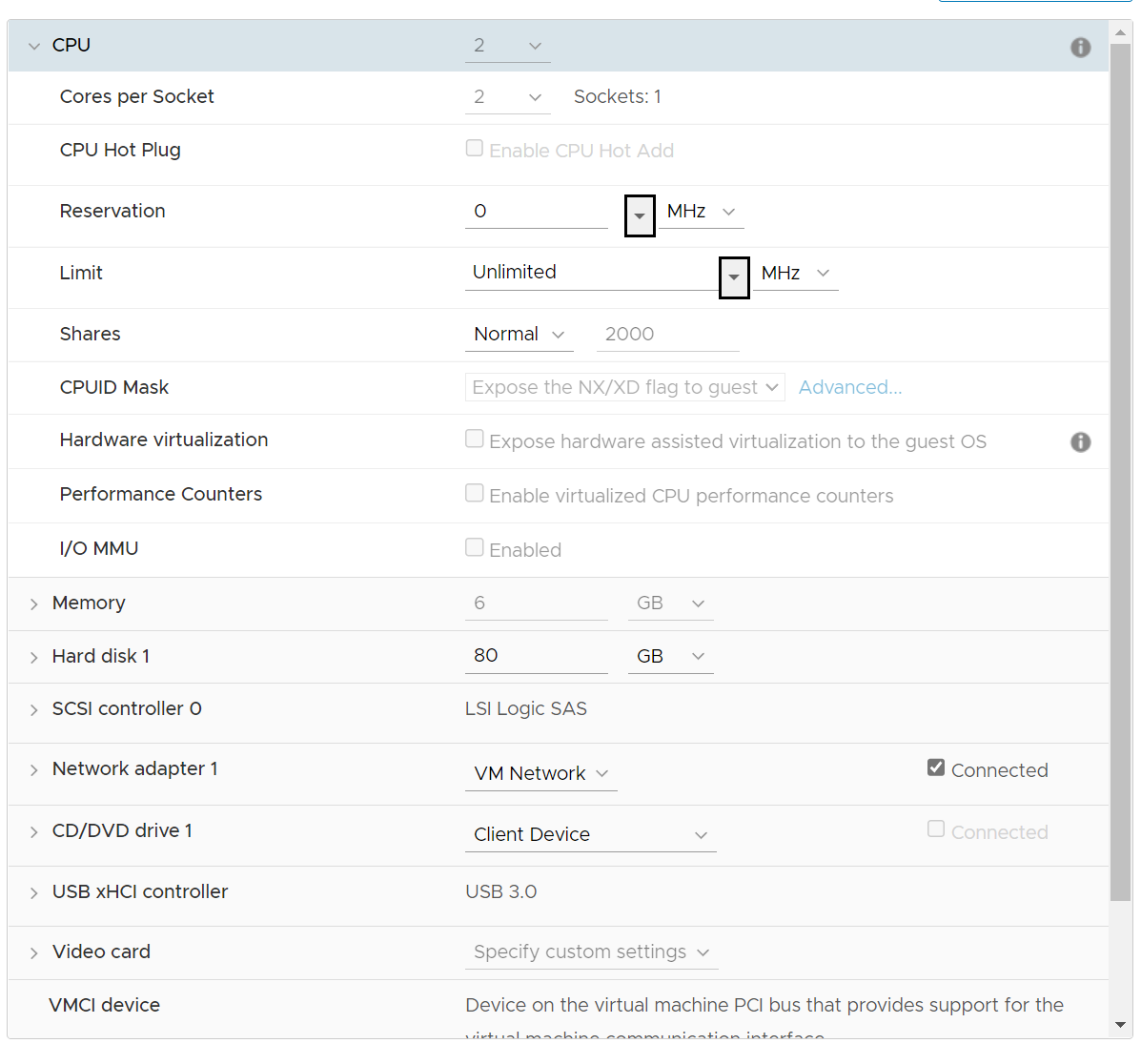Expand the Memory section

tap(33, 604)
